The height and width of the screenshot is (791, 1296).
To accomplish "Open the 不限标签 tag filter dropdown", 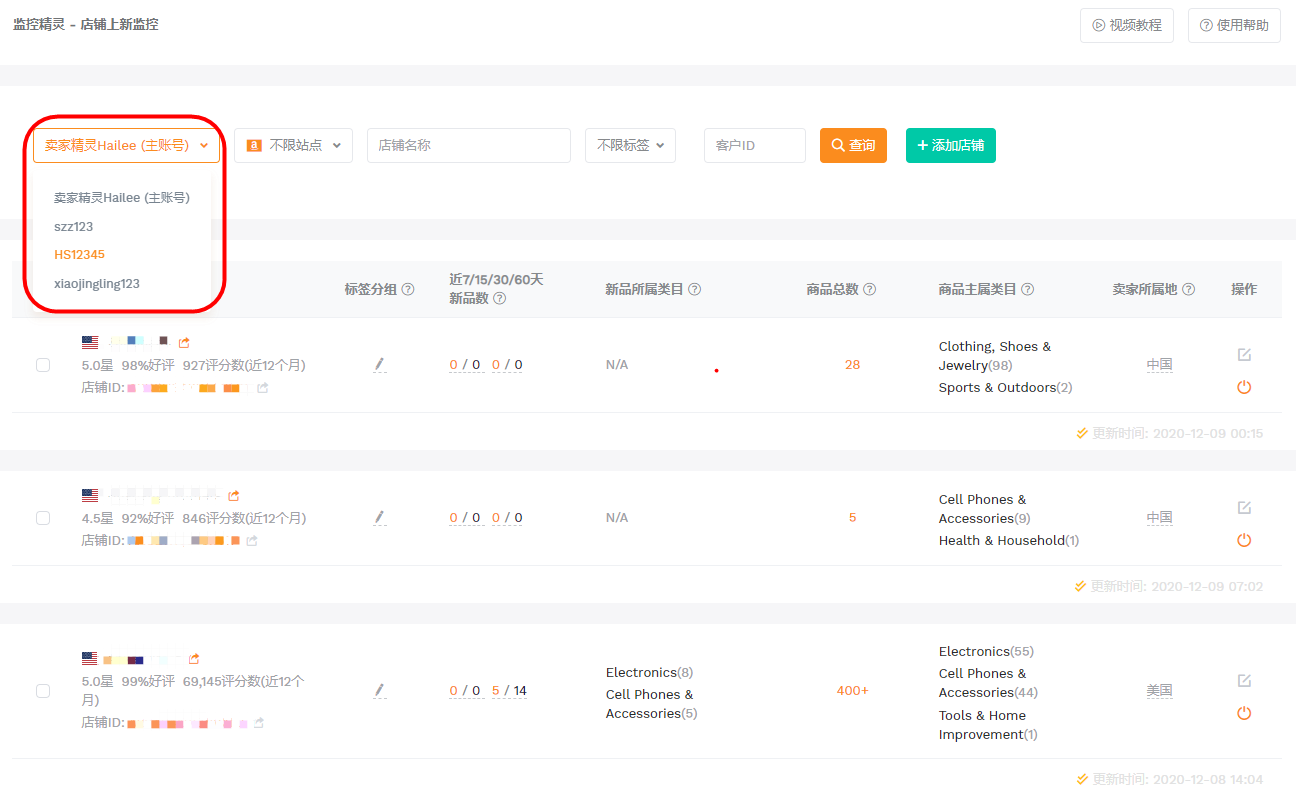I will pyautogui.click(x=630, y=145).
